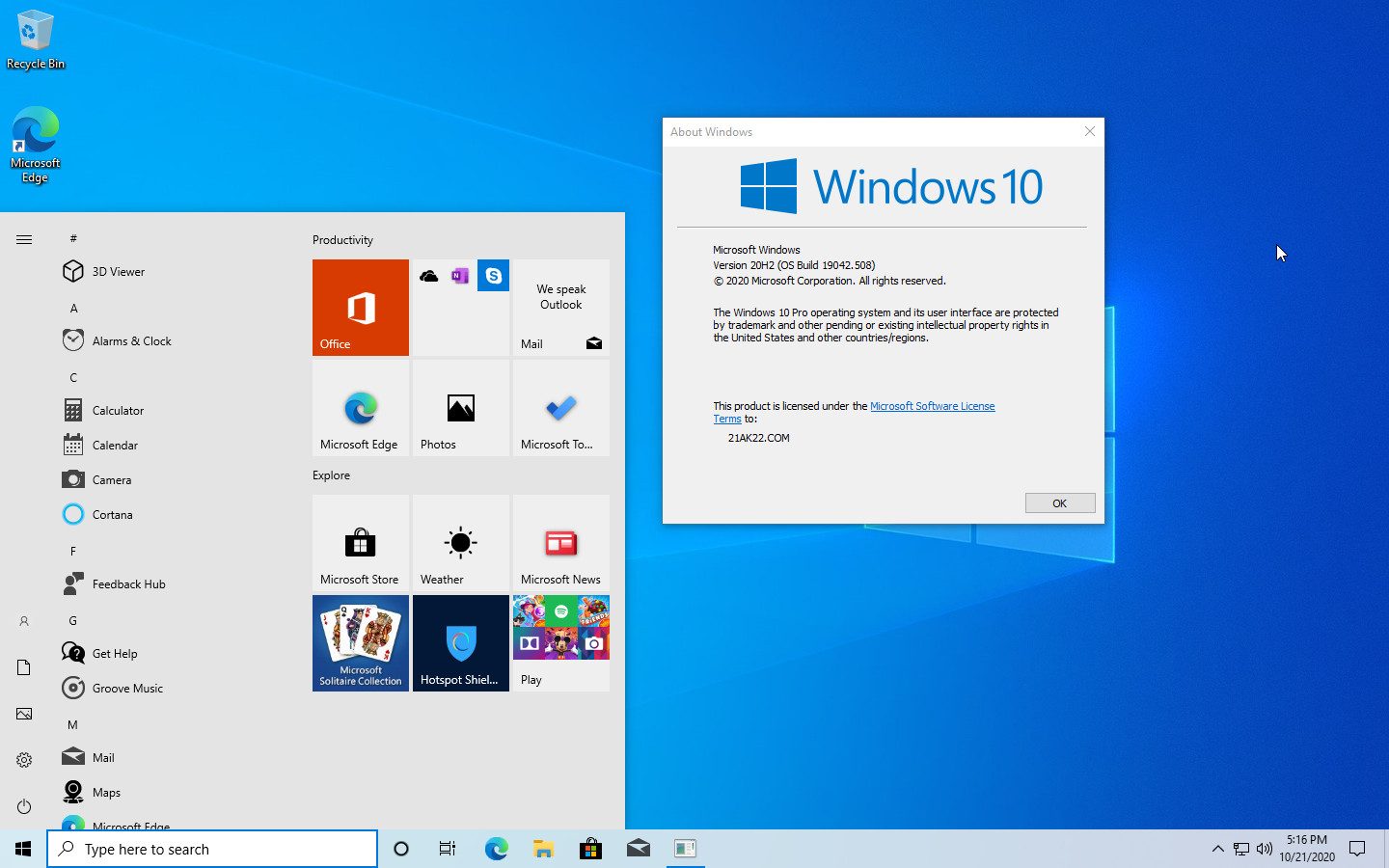Image resolution: width=1389 pixels, height=868 pixels.
Task: Open the clock showing 5:16 PM
Action: tap(1307, 849)
